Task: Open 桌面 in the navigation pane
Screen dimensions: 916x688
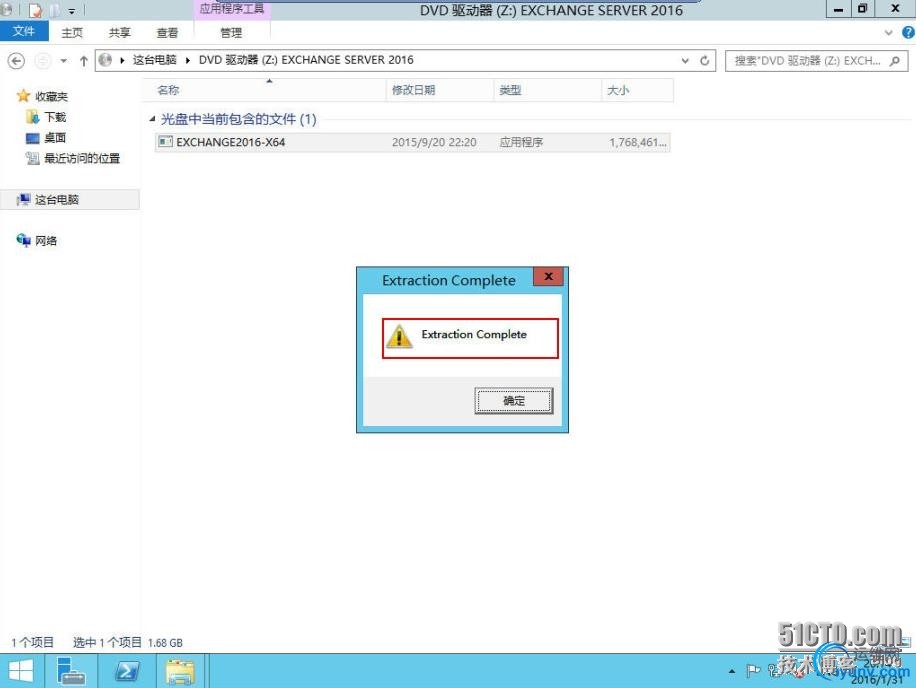Action: [x=55, y=138]
